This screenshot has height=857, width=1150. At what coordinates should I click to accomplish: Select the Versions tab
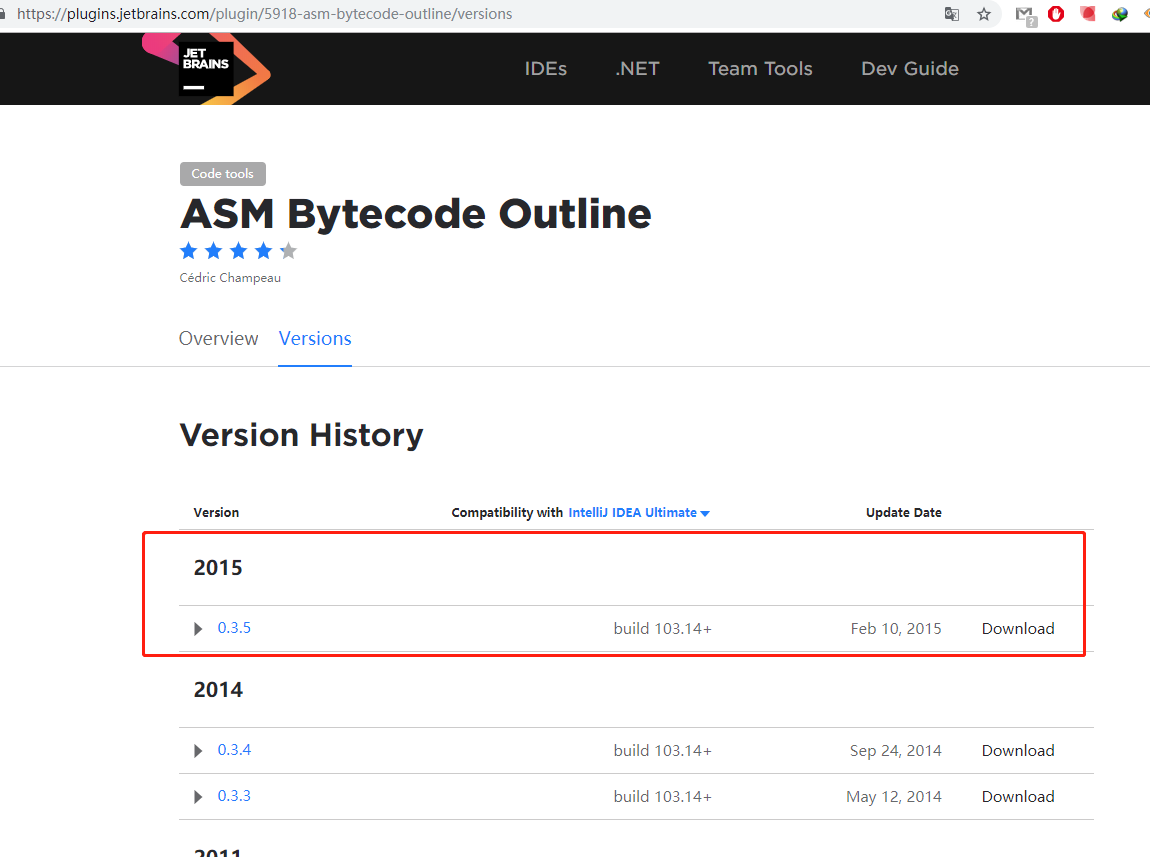point(314,338)
